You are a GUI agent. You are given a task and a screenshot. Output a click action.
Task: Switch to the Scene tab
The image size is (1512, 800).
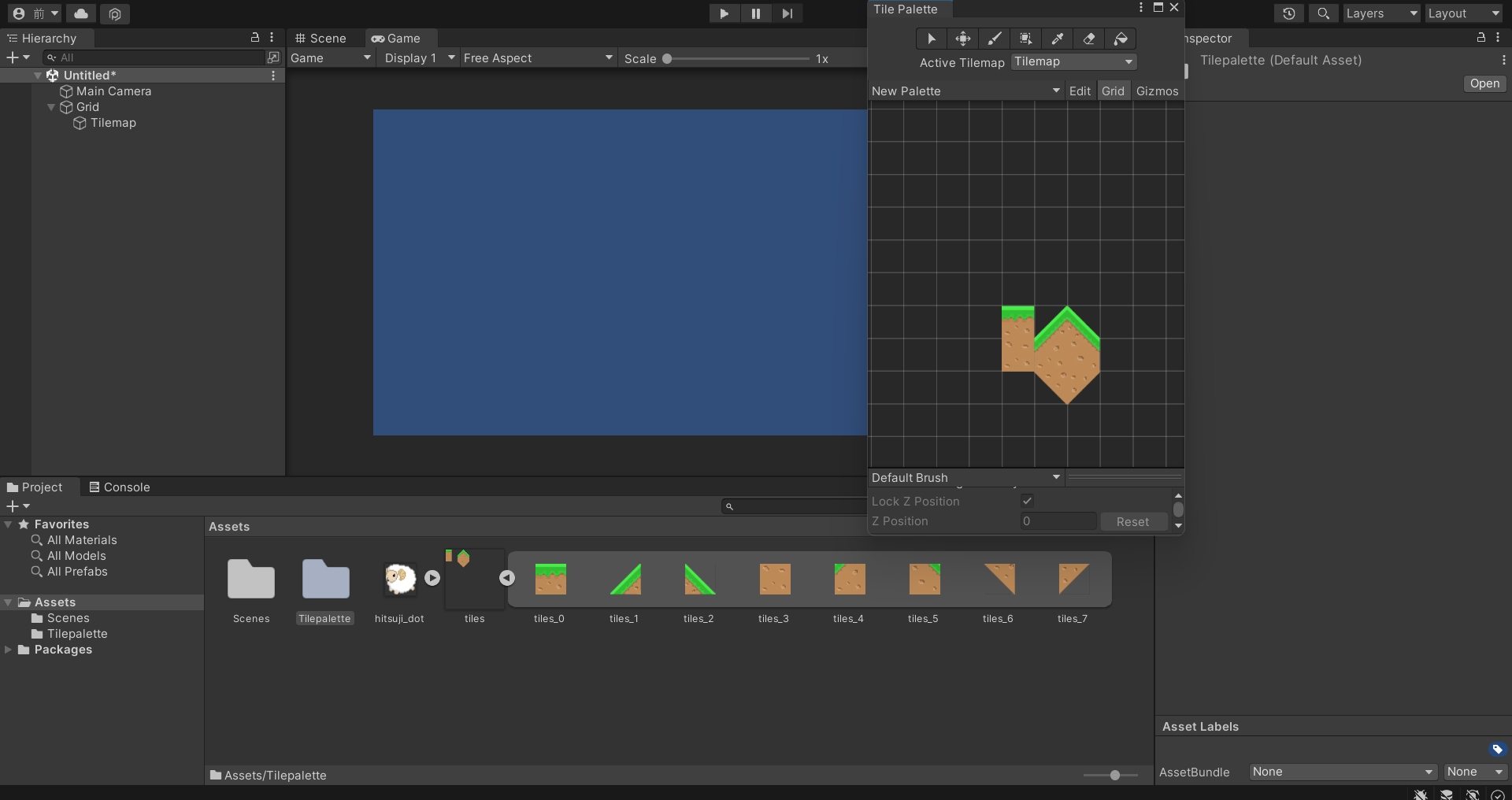(x=321, y=39)
